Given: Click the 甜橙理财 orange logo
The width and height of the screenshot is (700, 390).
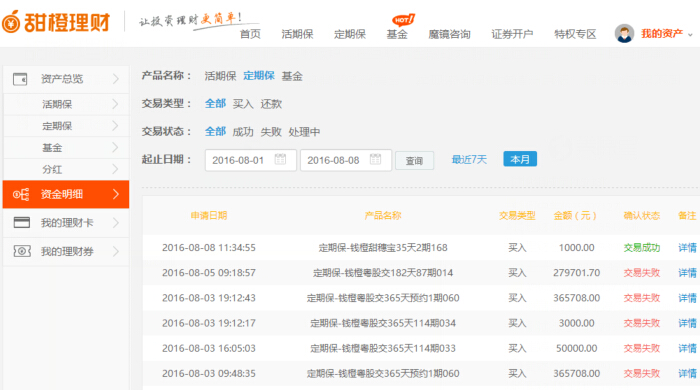Looking at the screenshot, I should click(x=56, y=21).
